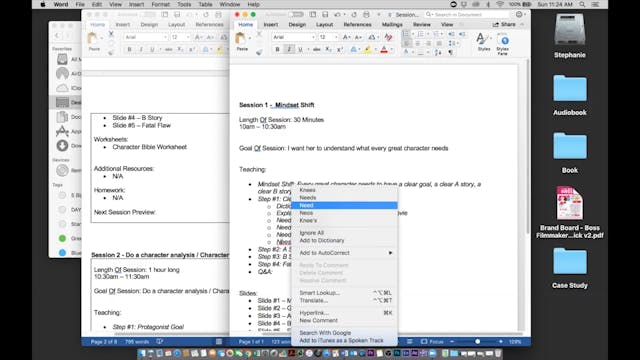The image size is (640, 360).
Task: Switch to References tab in front window
Action: (358, 24)
